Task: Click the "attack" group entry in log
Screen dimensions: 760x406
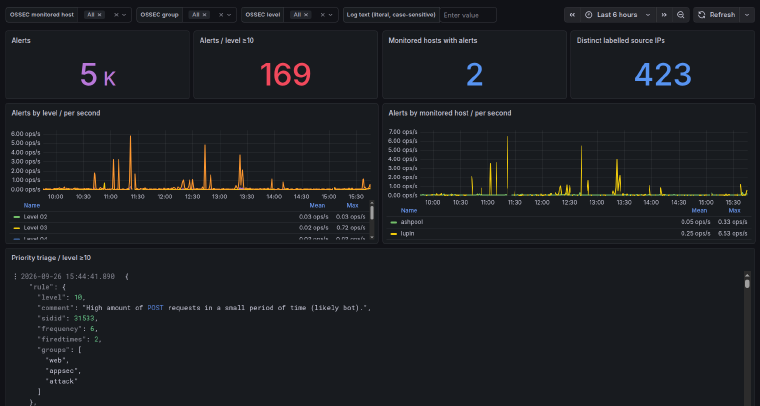Action: (62, 381)
